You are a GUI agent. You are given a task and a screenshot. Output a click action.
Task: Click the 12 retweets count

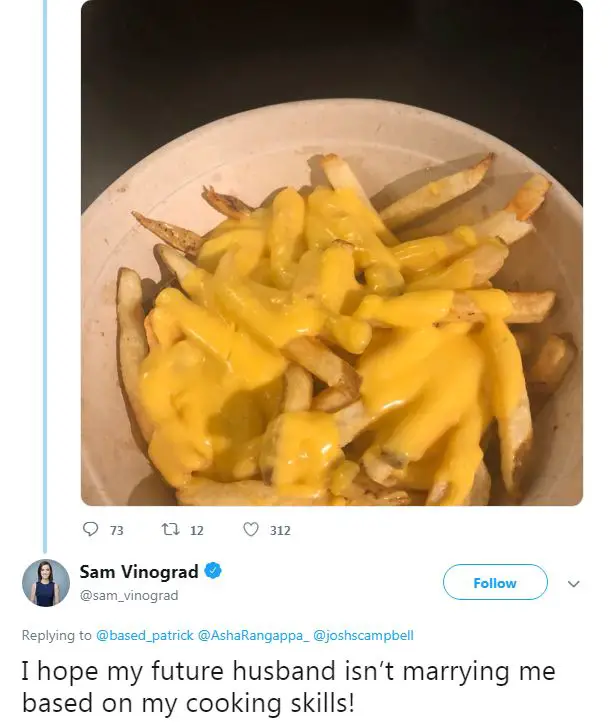pyautogui.click(x=197, y=530)
